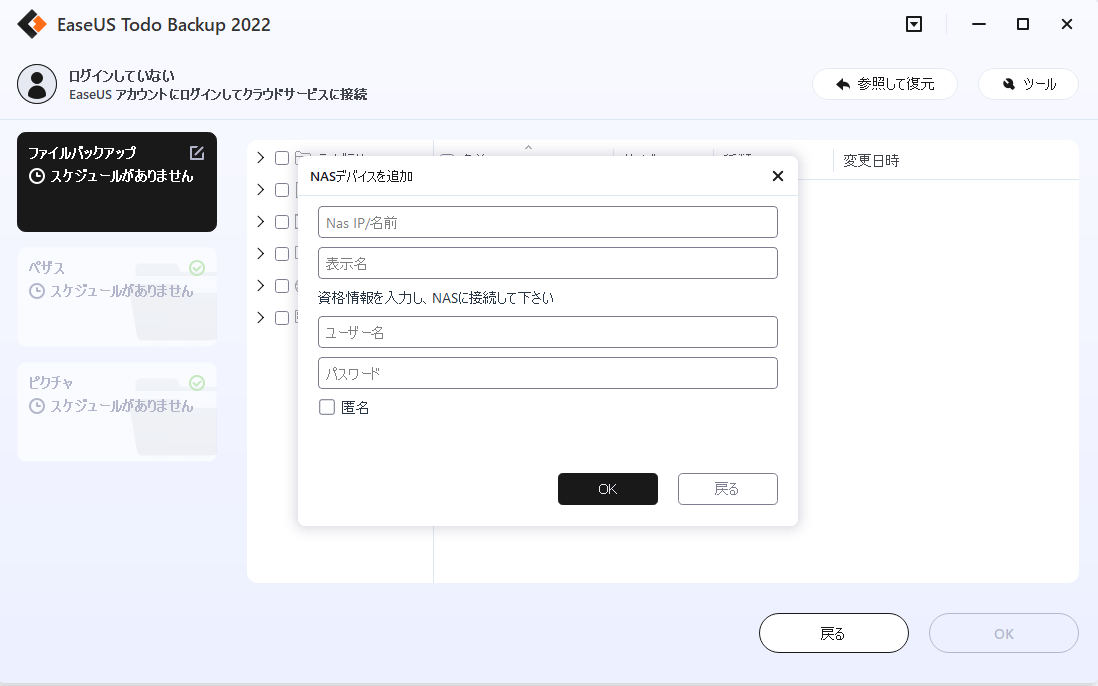Click the clock icon on ペザス card
This screenshot has width=1098, height=686.
tap(37, 291)
